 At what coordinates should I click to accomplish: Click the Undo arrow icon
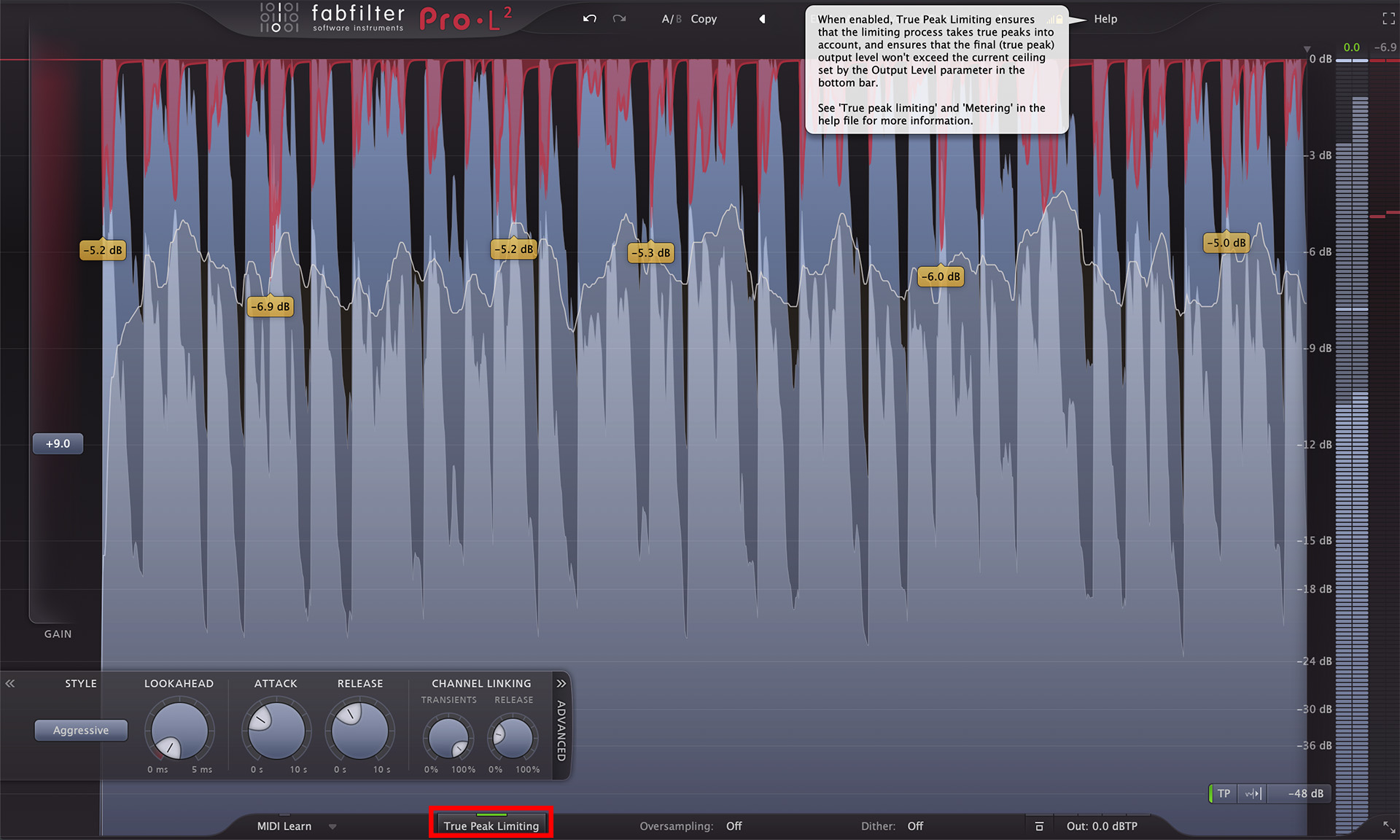590,19
